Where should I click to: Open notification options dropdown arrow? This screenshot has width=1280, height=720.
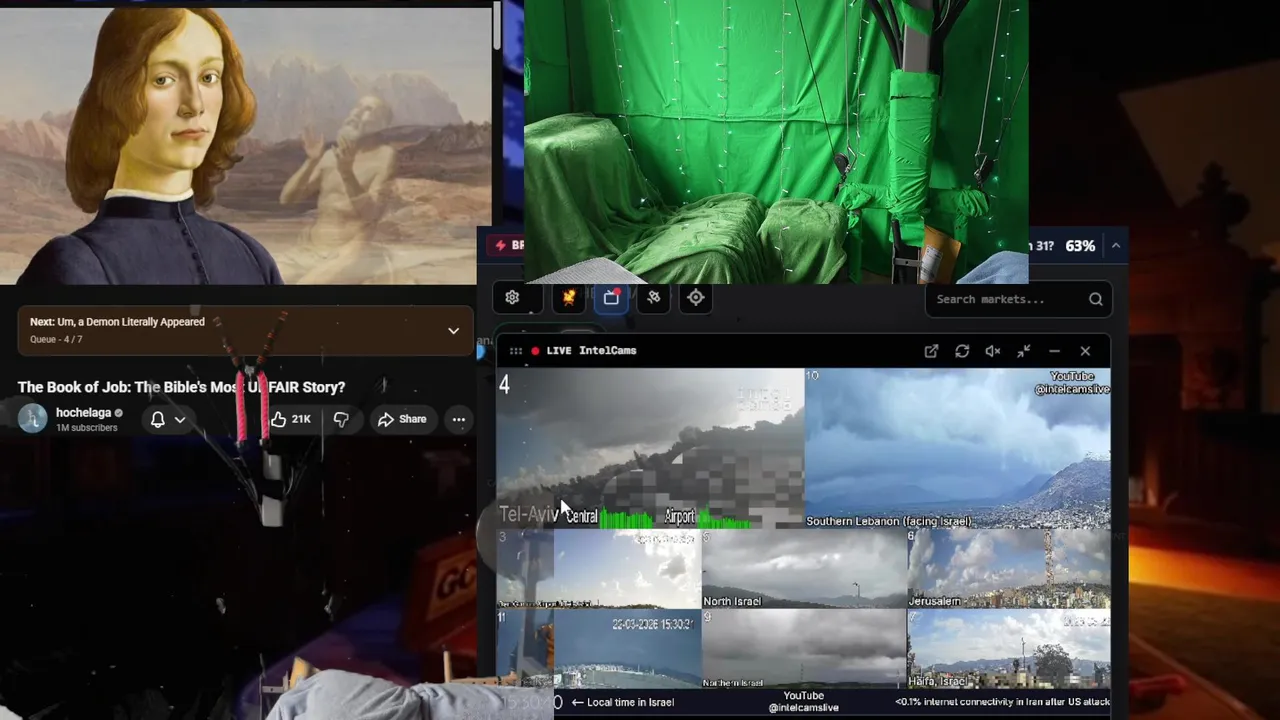point(180,420)
